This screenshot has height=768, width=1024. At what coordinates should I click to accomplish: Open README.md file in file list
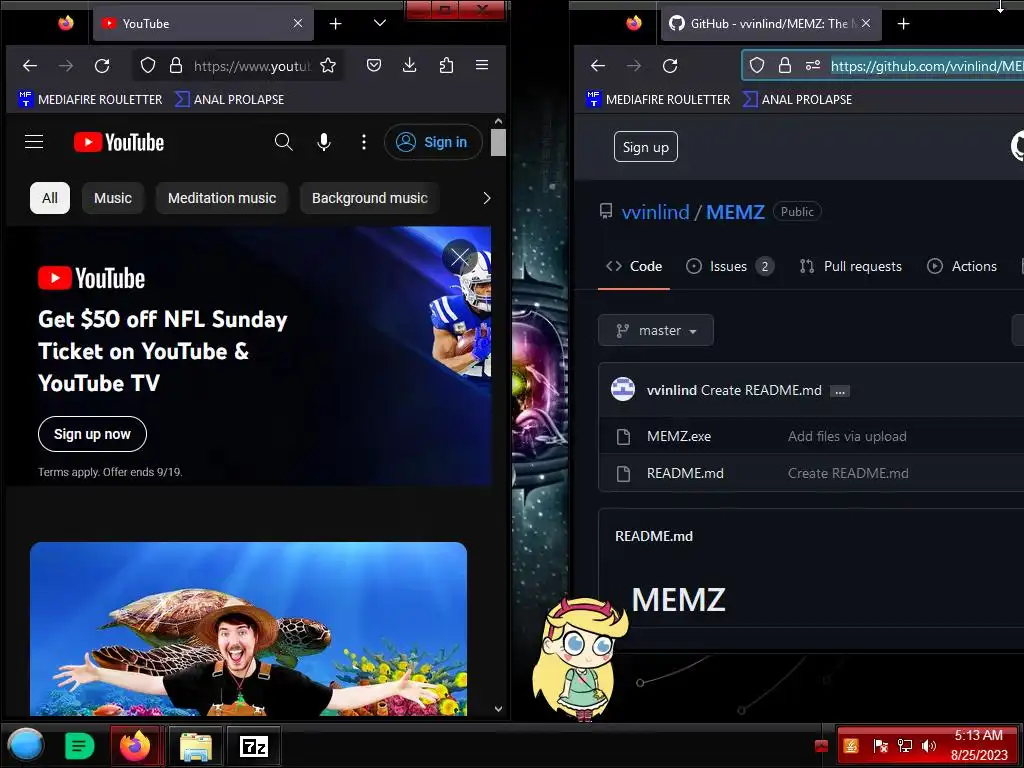tap(685, 473)
